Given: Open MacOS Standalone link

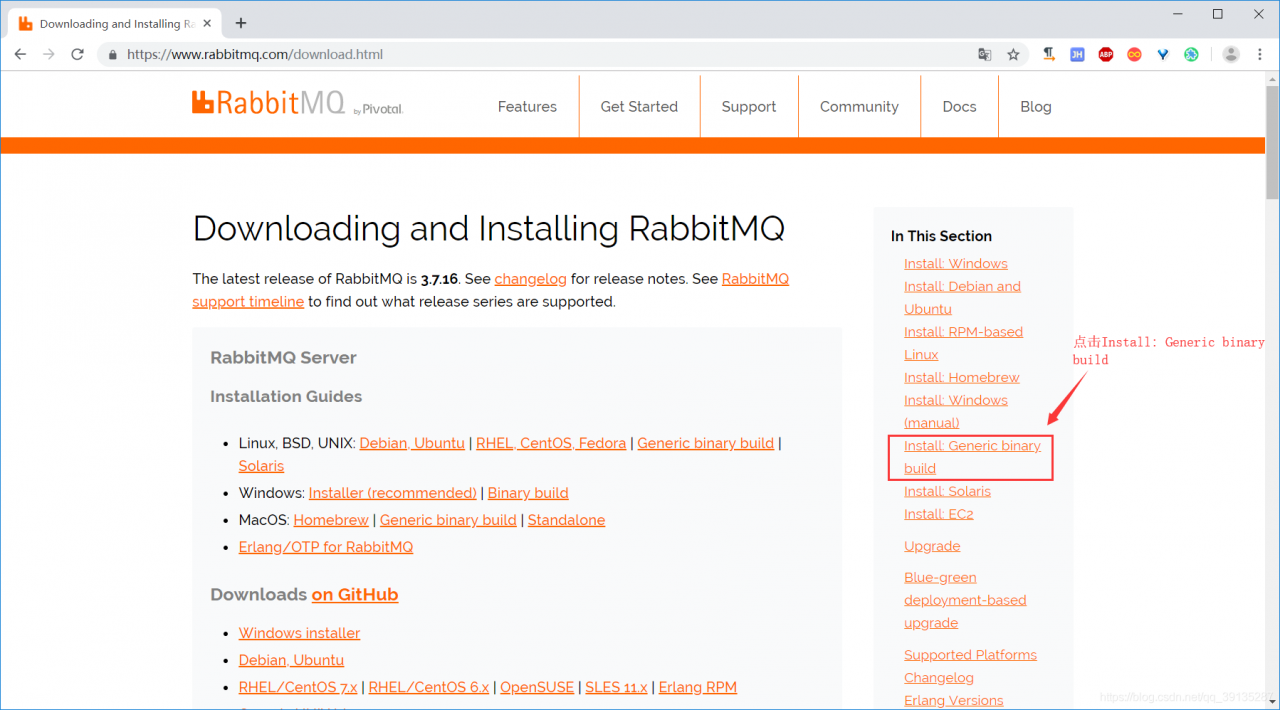Looking at the screenshot, I should tap(566, 520).
